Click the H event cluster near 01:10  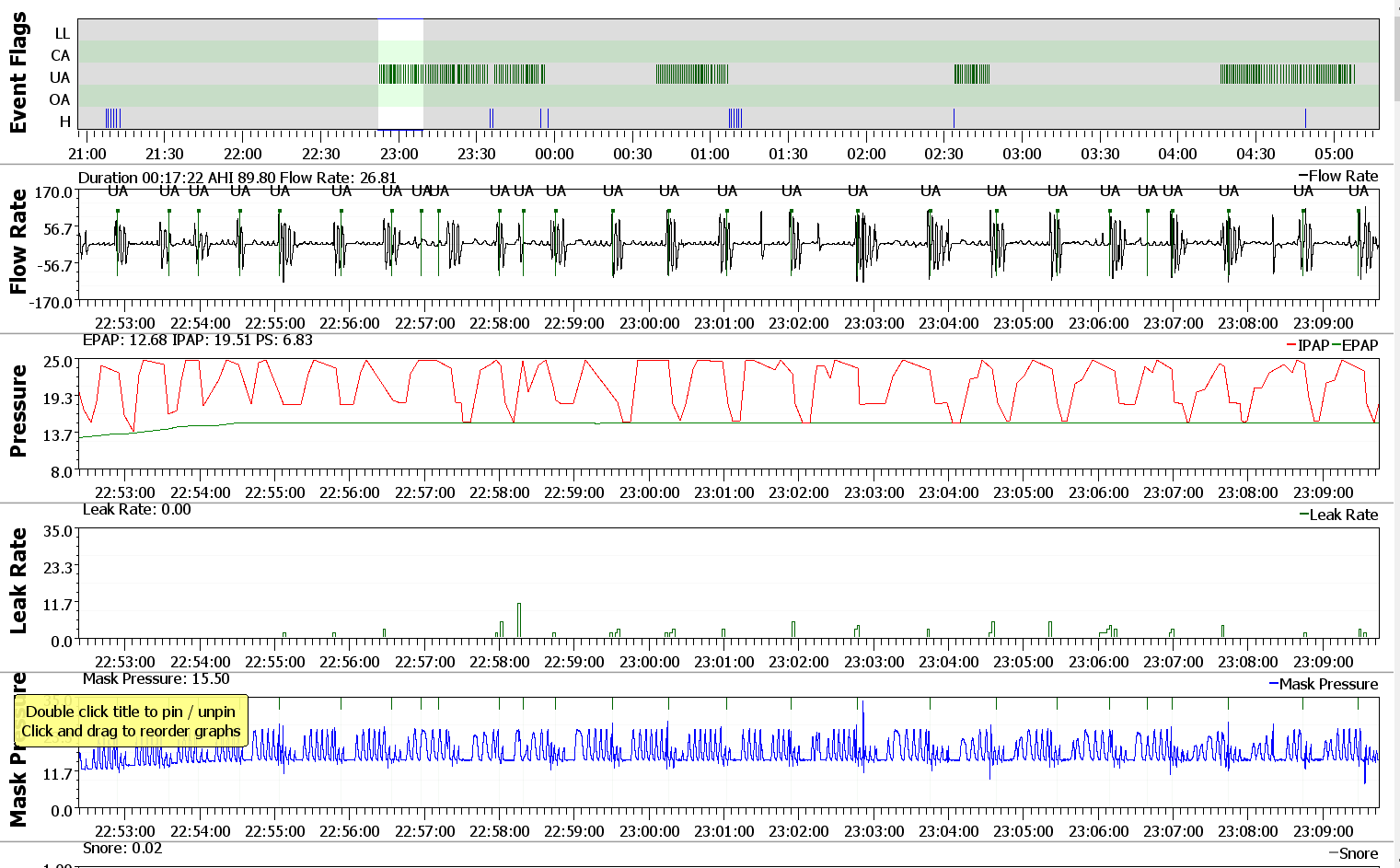[x=735, y=118]
